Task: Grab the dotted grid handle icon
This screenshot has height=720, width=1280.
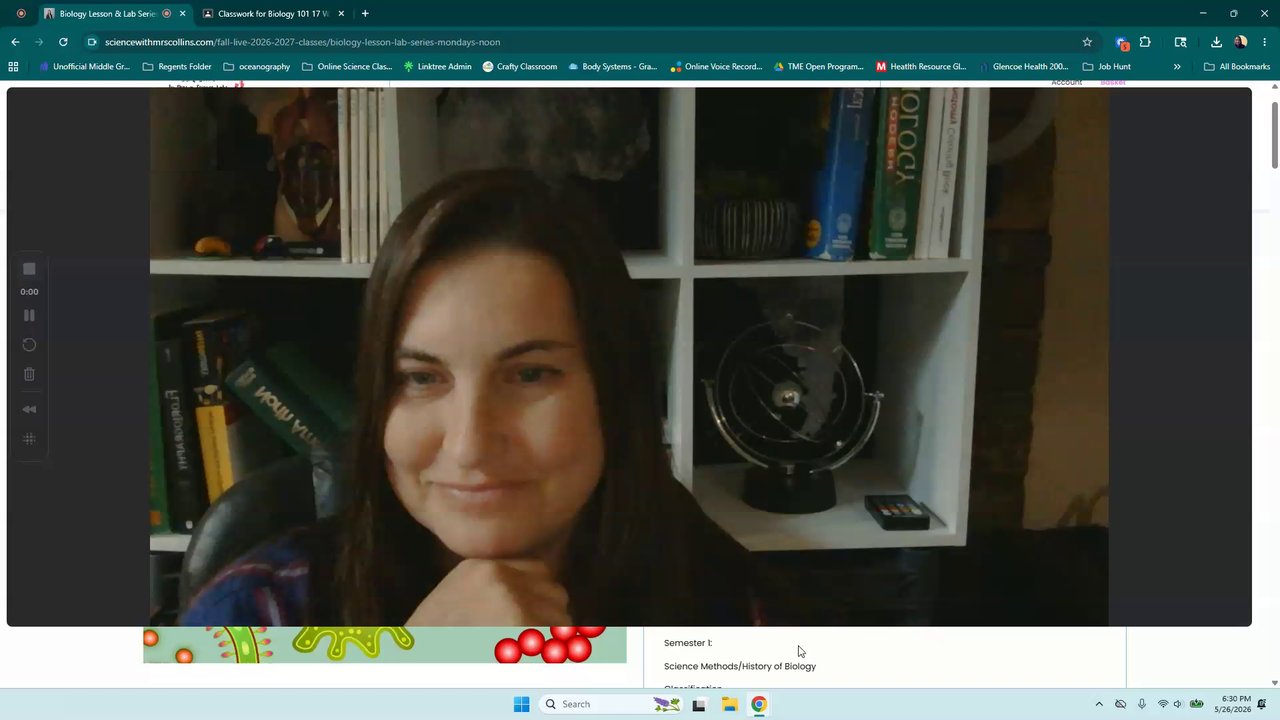Action: tap(29, 439)
